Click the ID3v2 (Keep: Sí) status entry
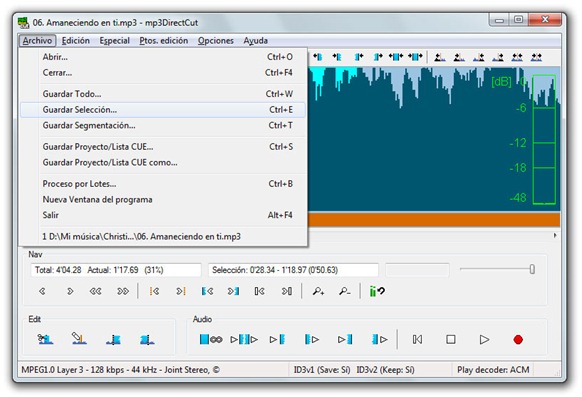582x397 pixels. pyautogui.click(x=385, y=370)
